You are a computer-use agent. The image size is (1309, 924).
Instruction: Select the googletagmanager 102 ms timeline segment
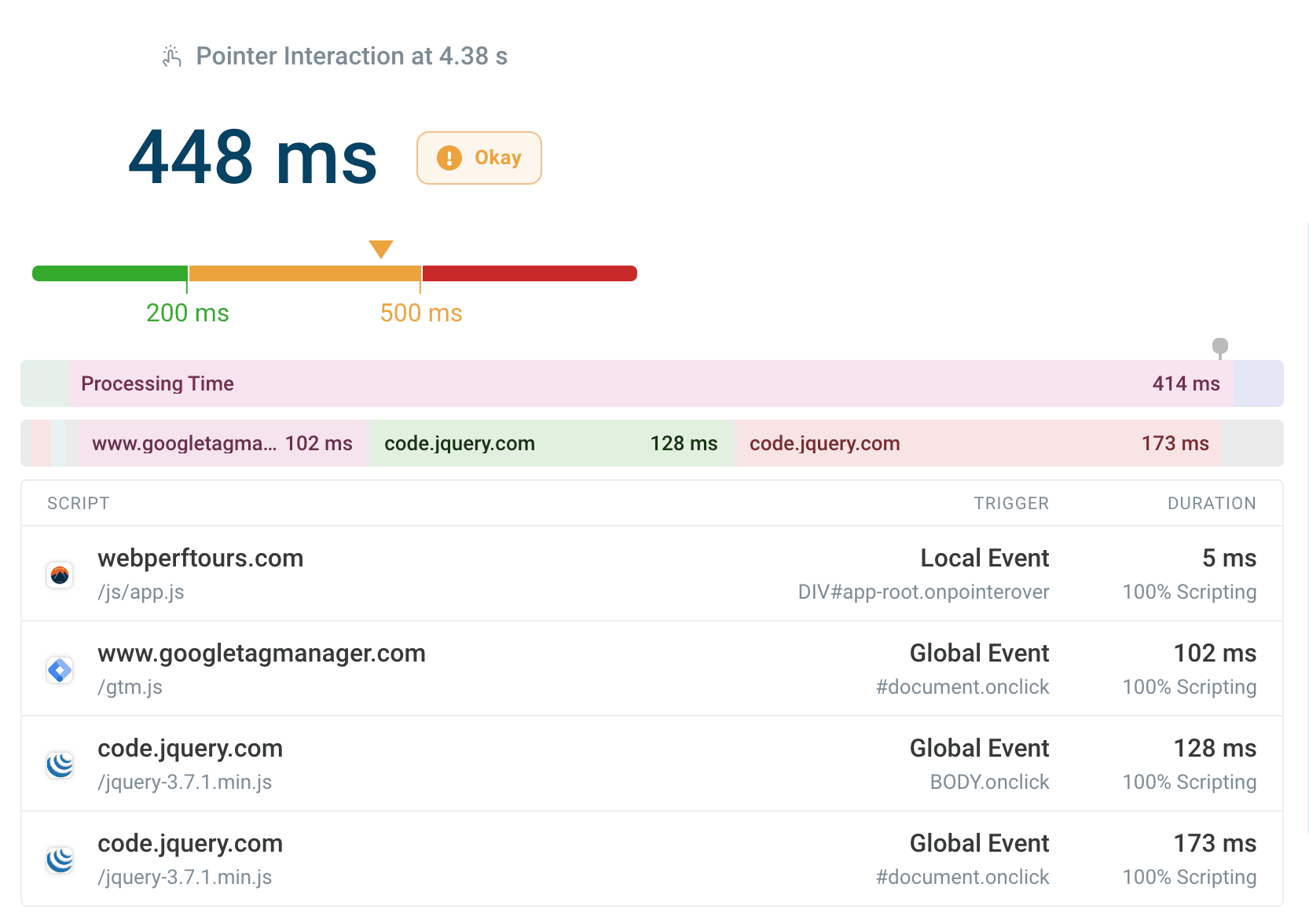[222, 443]
